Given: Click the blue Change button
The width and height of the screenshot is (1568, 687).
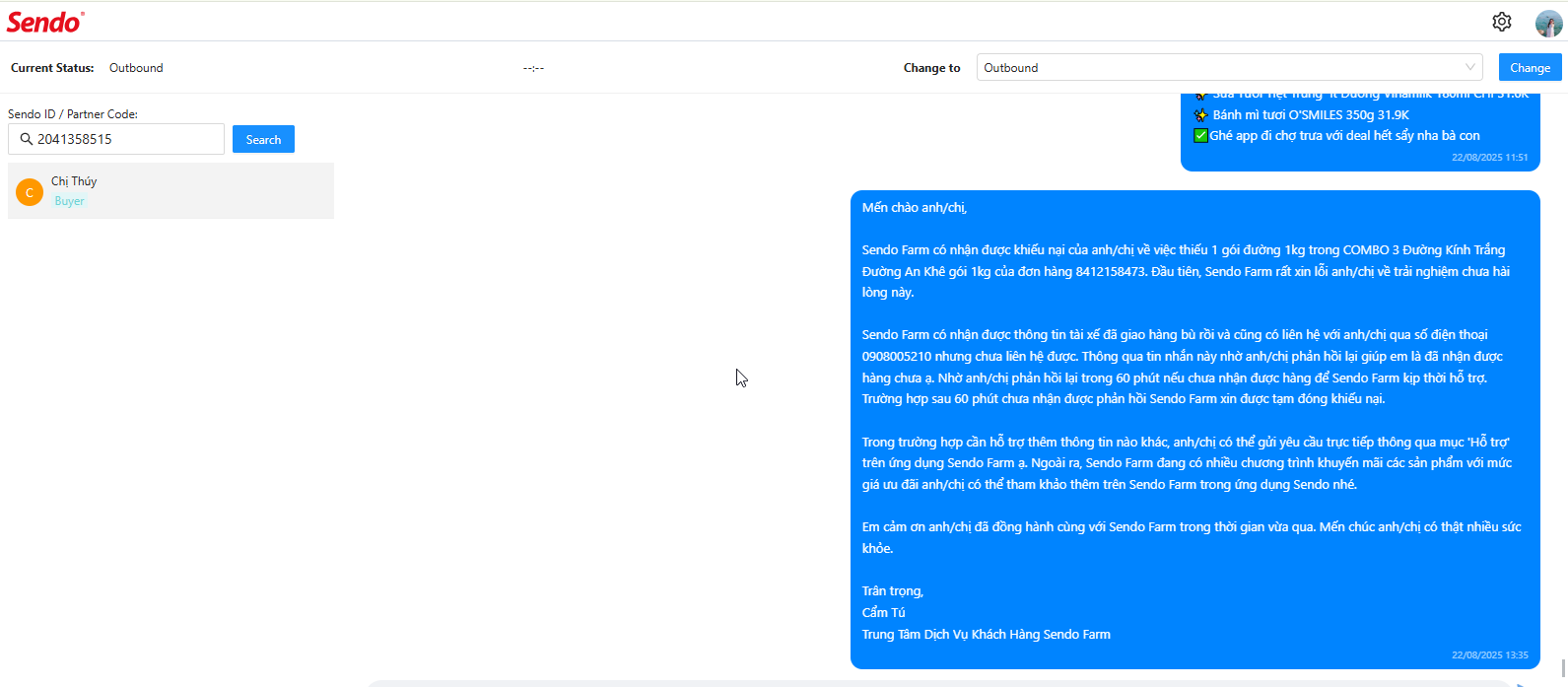Looking at the screenshot, I should pyautogui.click(x=1530, y=67).
